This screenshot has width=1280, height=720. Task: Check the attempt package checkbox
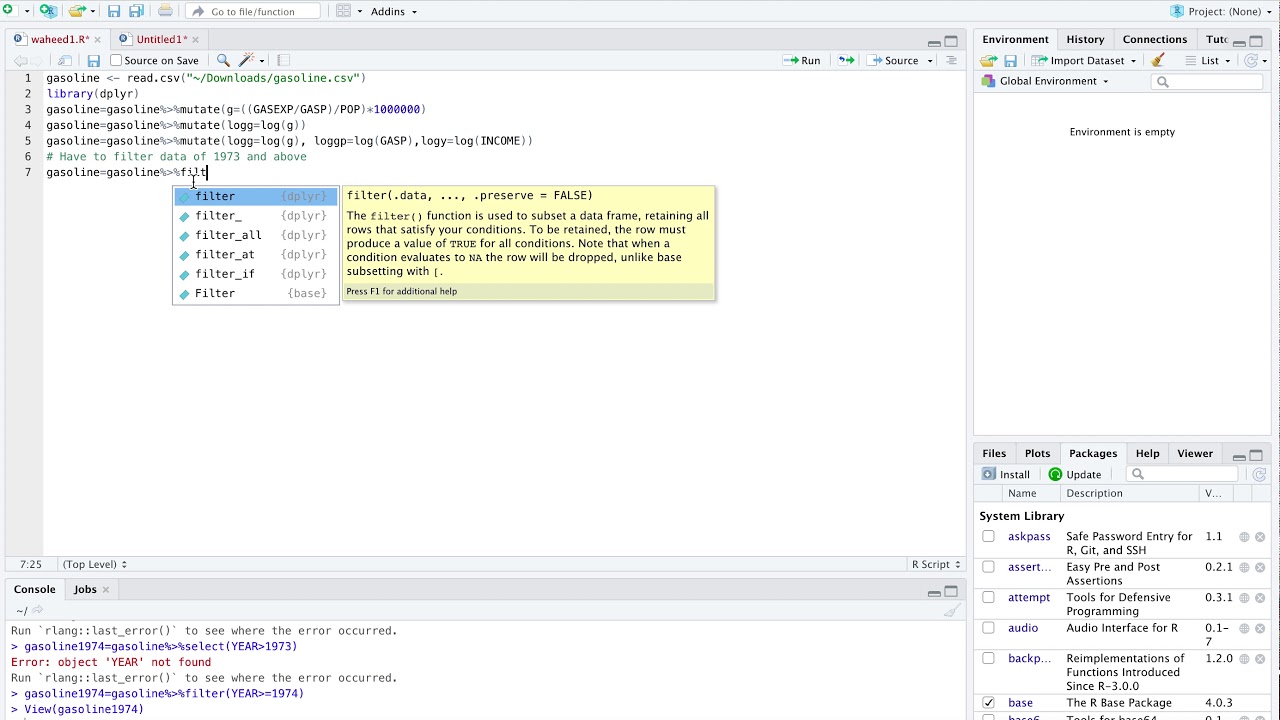point(988,598)
